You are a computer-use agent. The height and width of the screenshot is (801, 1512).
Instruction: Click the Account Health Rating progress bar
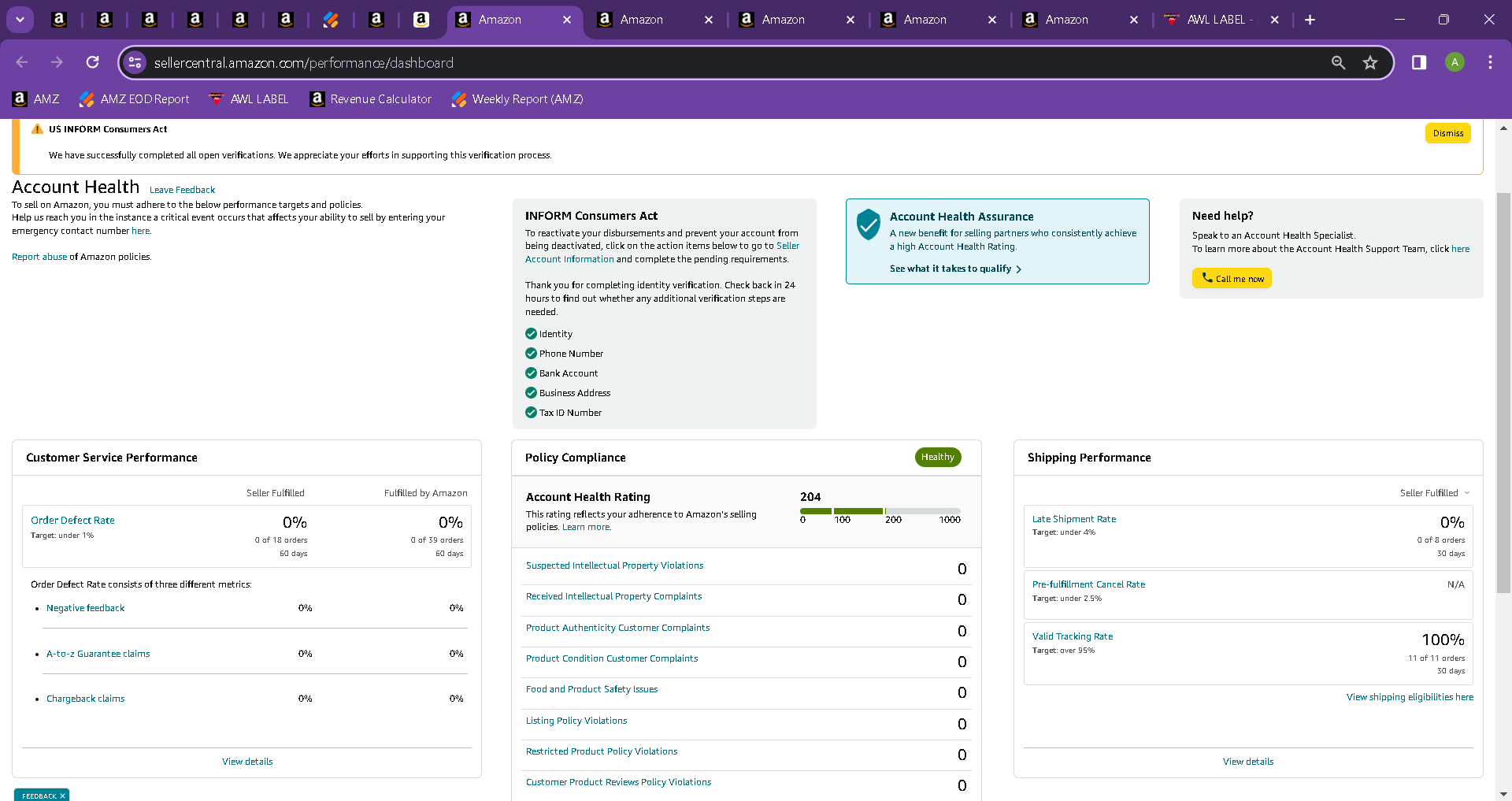880,511
